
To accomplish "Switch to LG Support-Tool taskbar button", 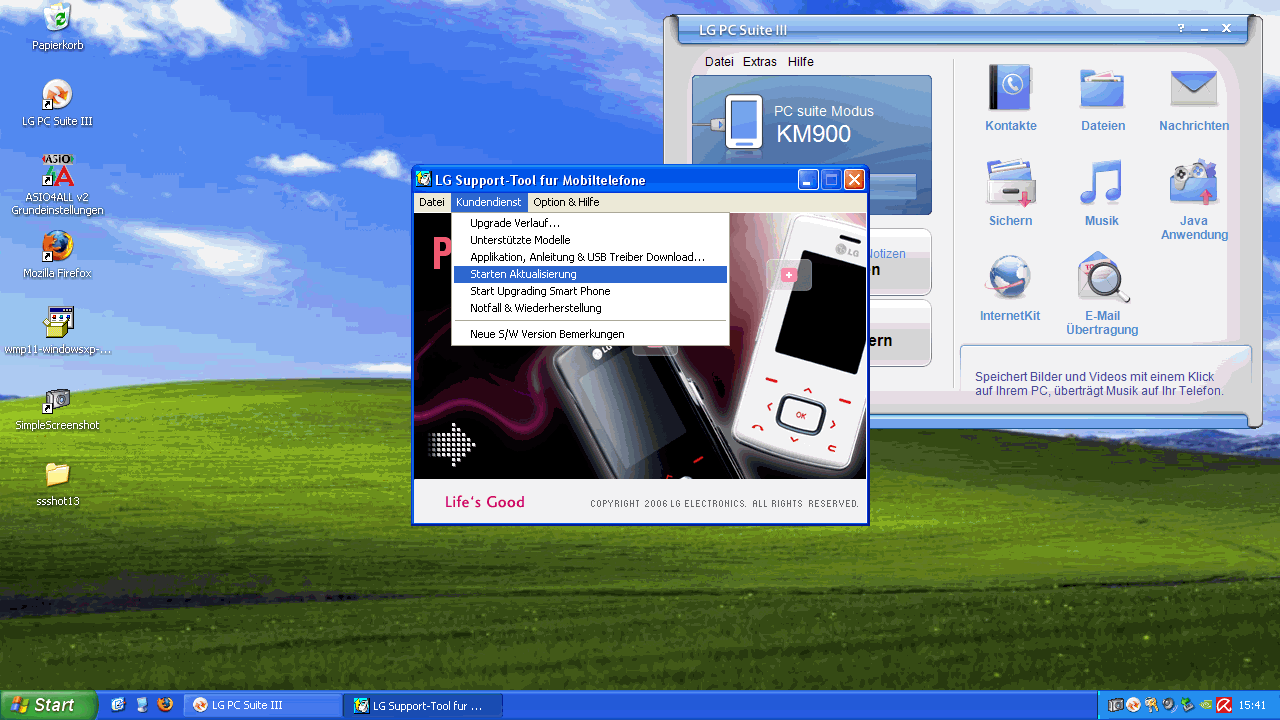I will (425, 705).
